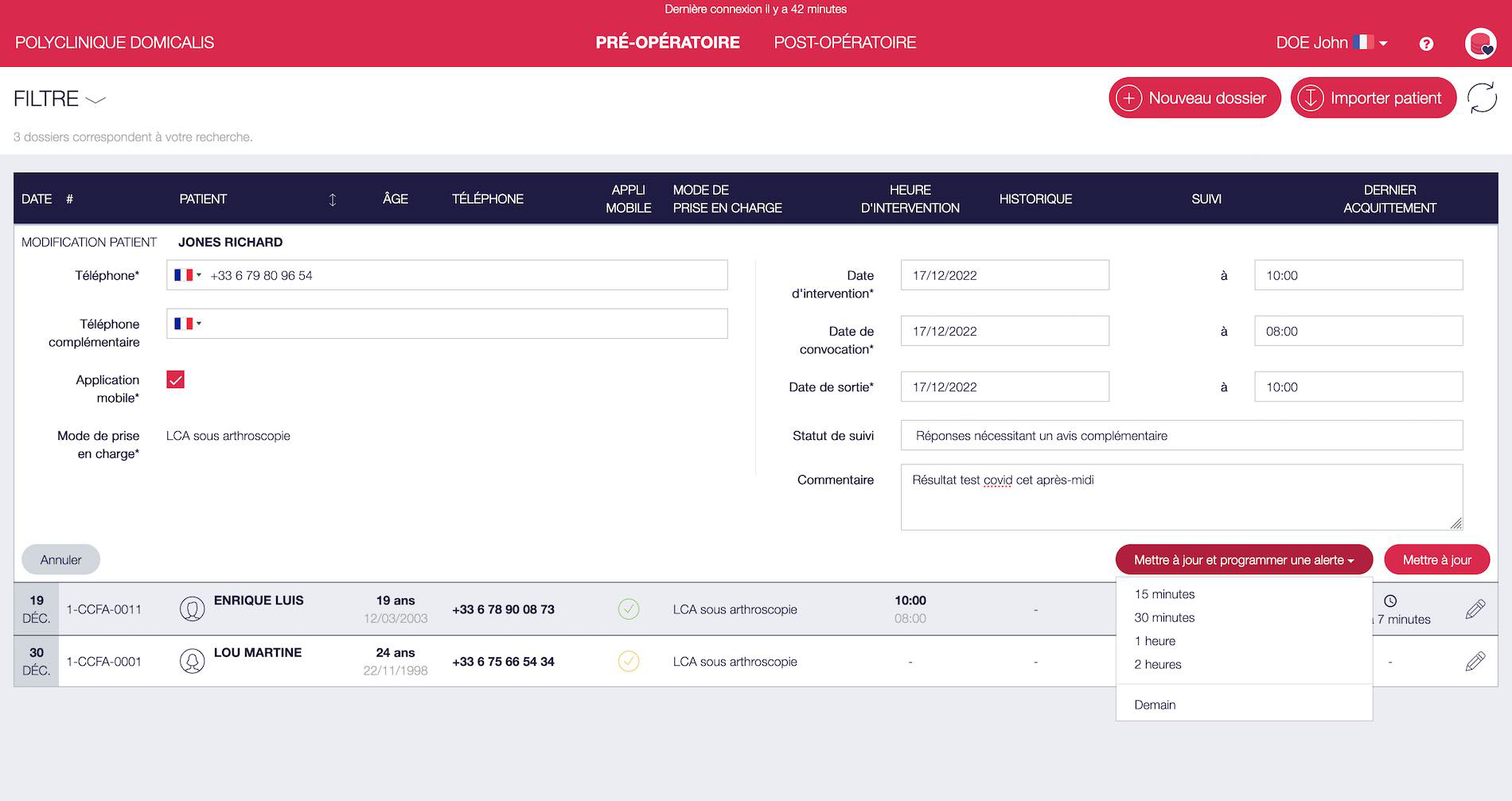Screen dimensions: 1512x801
Task: Click the Patient column sort arrows
Action: pyautogui.click(x=333, y=200)
